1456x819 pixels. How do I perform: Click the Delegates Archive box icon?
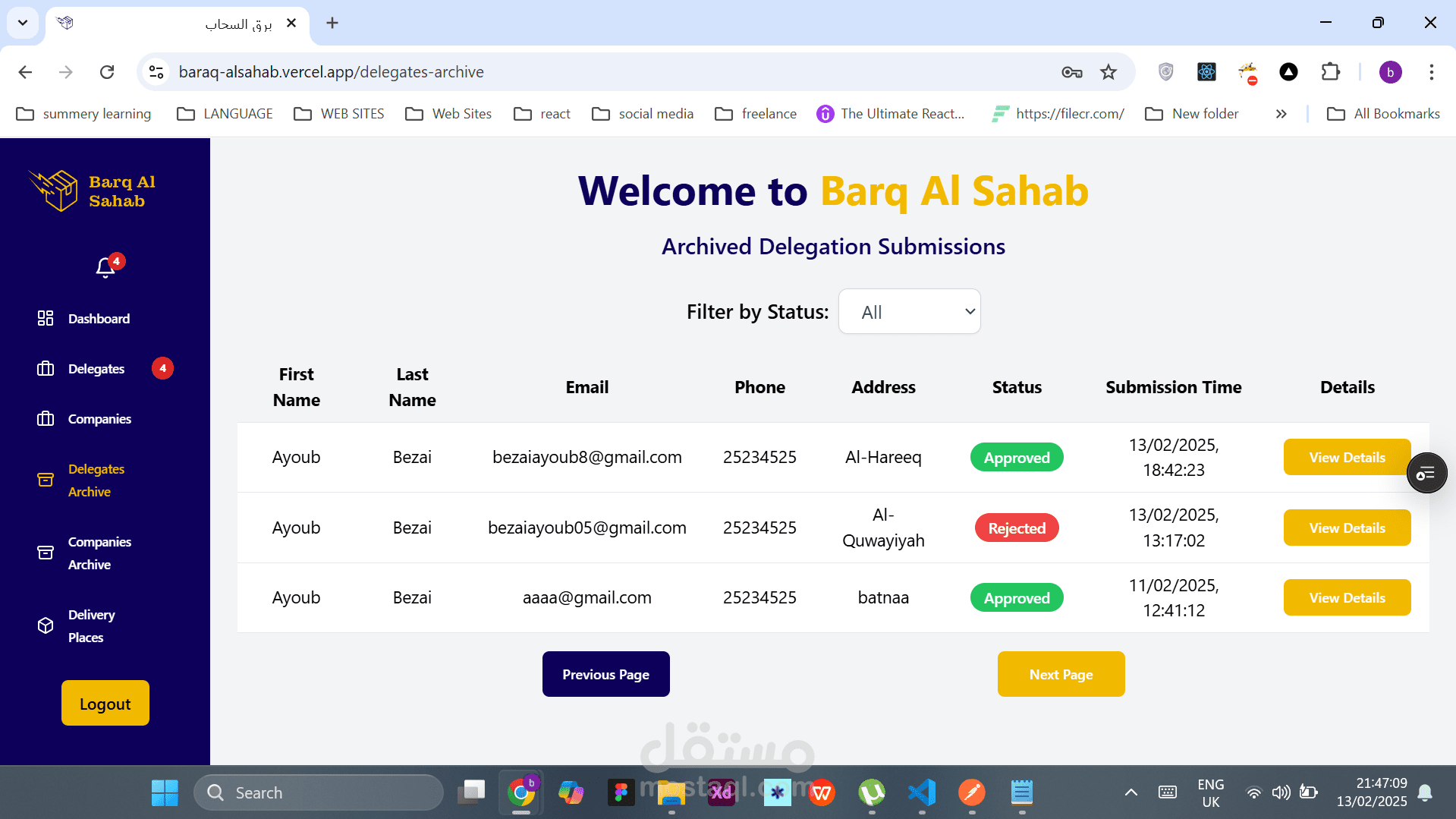[x=46, y=480]
